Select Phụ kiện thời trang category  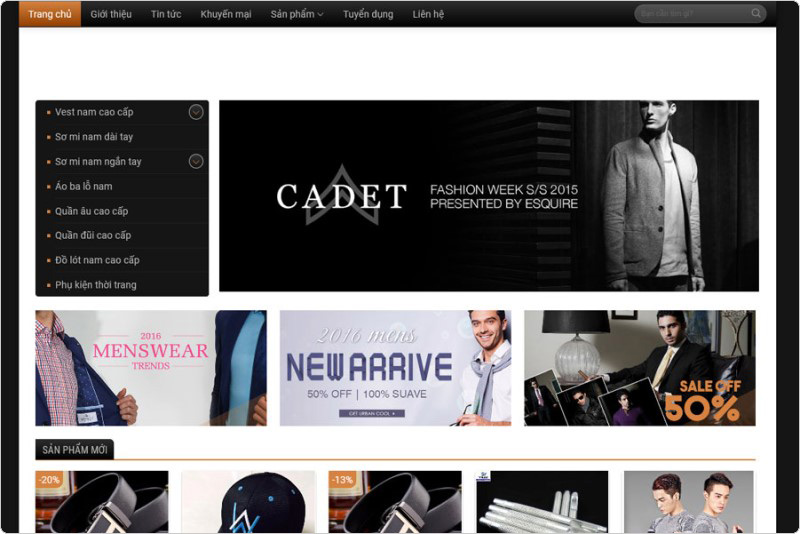tap(95, 285)
